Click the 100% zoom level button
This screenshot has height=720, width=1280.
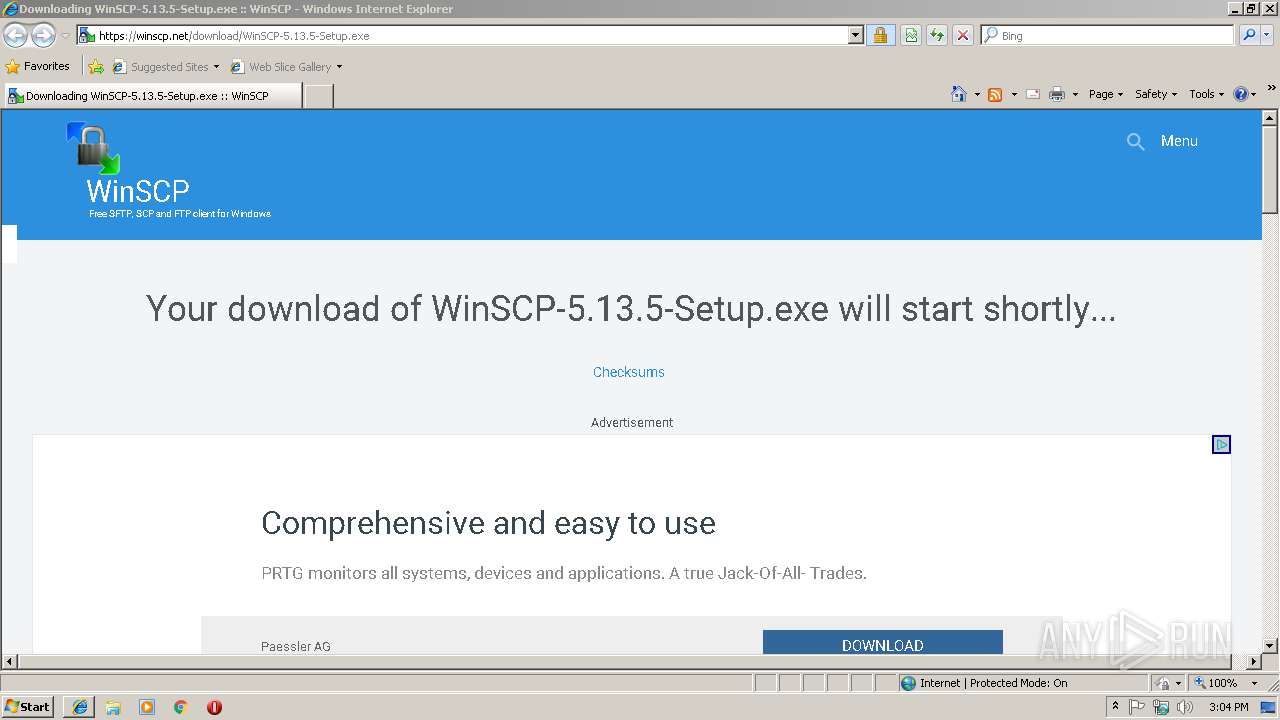tap(1215, 683)
